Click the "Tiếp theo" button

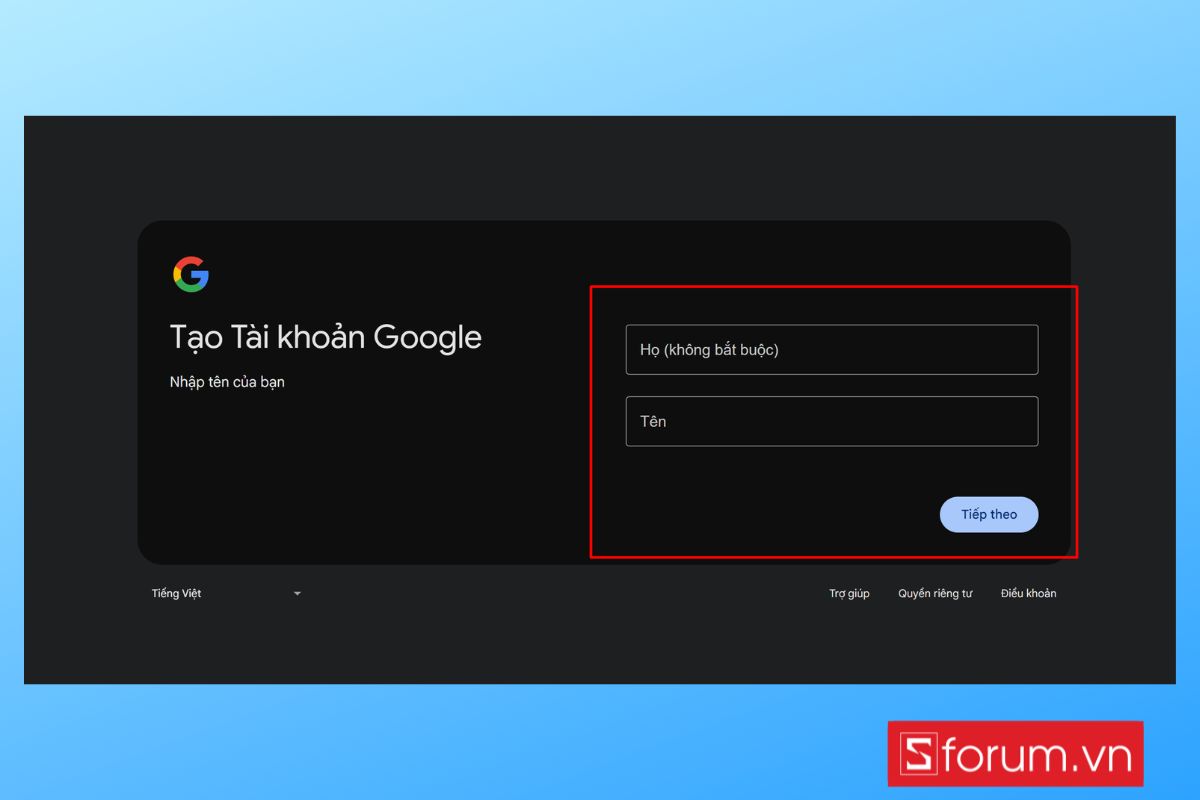tap(989, 514)
